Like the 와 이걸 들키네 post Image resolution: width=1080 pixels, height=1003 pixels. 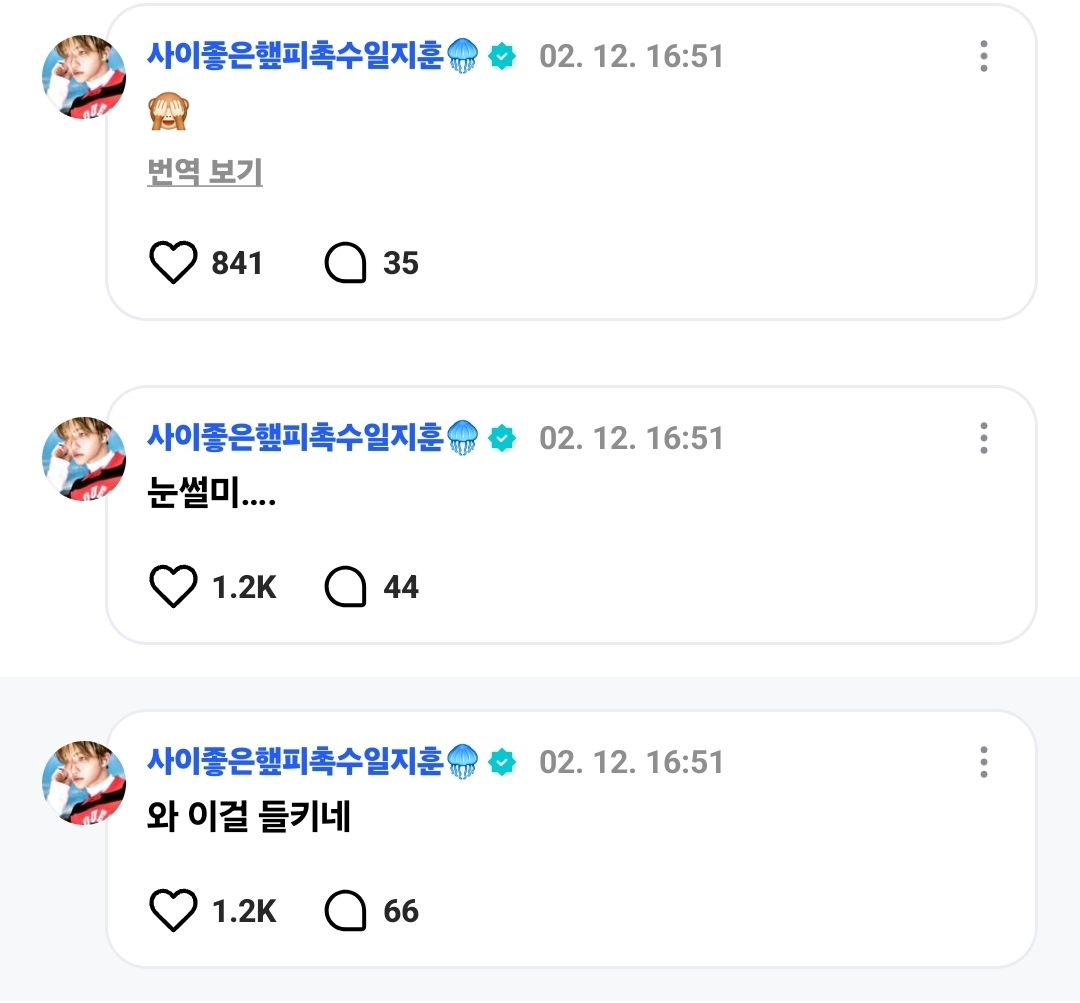pos(173,911)
